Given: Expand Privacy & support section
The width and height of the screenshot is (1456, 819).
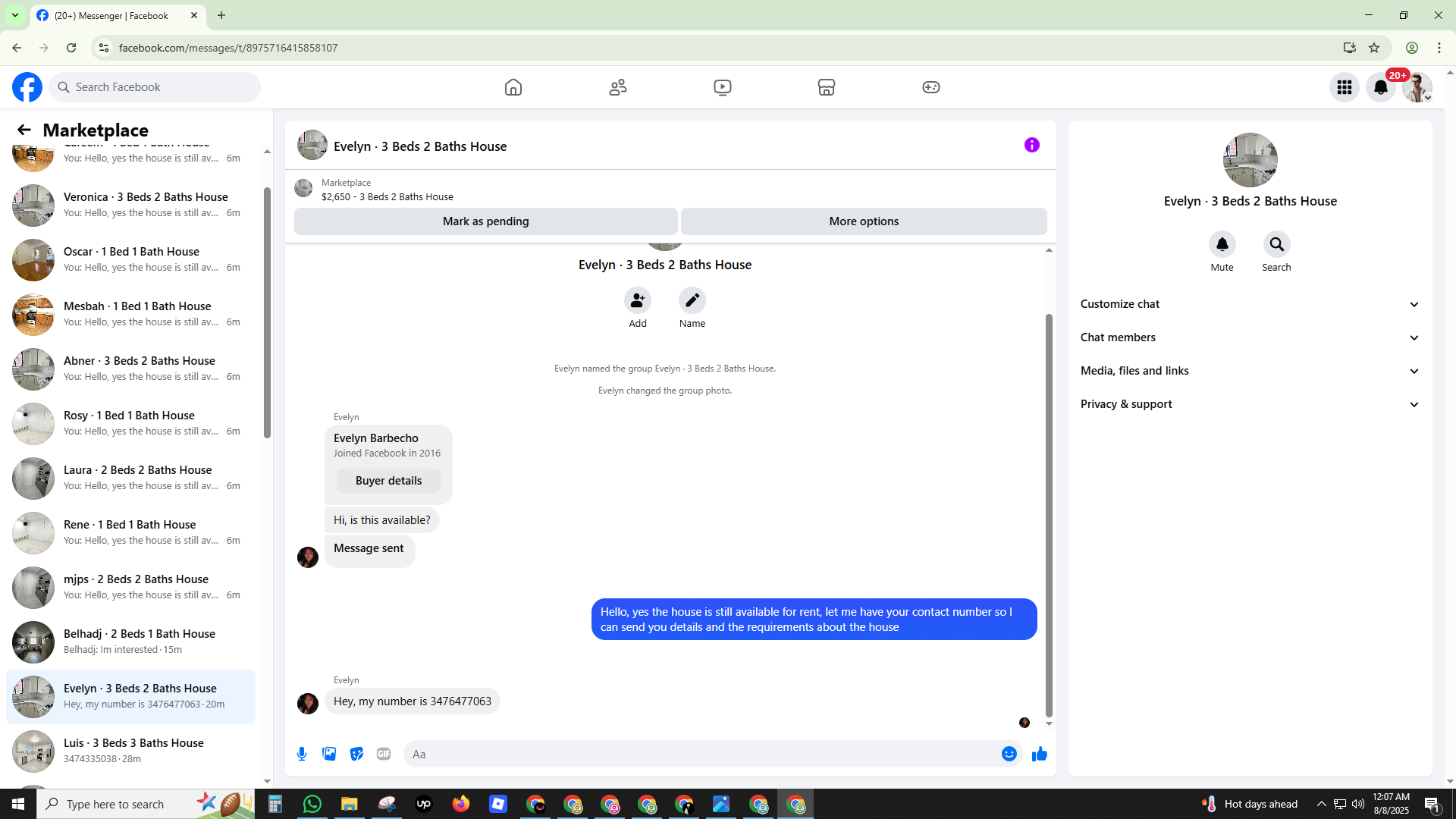Looking at the screenshot, I should (1250, 404).
